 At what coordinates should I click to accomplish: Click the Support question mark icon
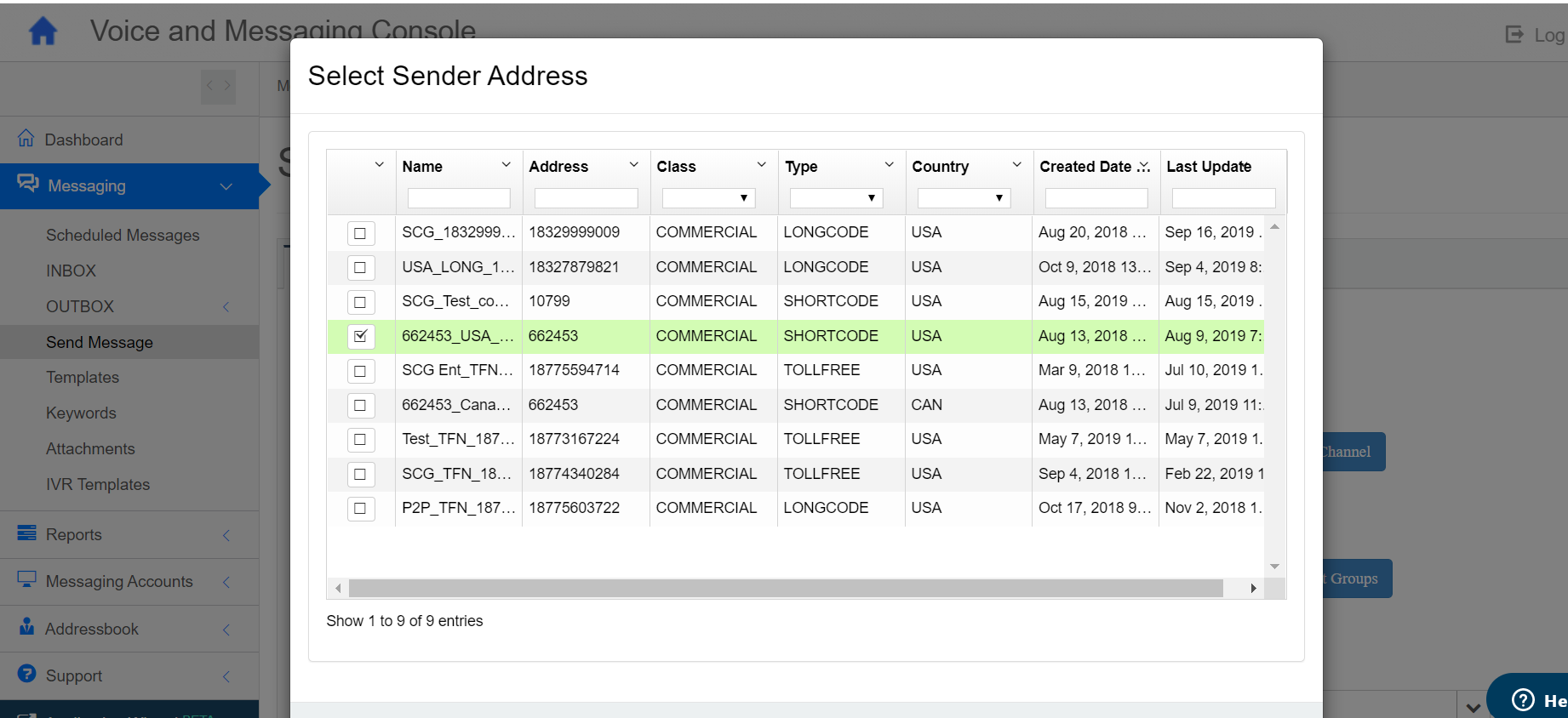click(27, 674)
